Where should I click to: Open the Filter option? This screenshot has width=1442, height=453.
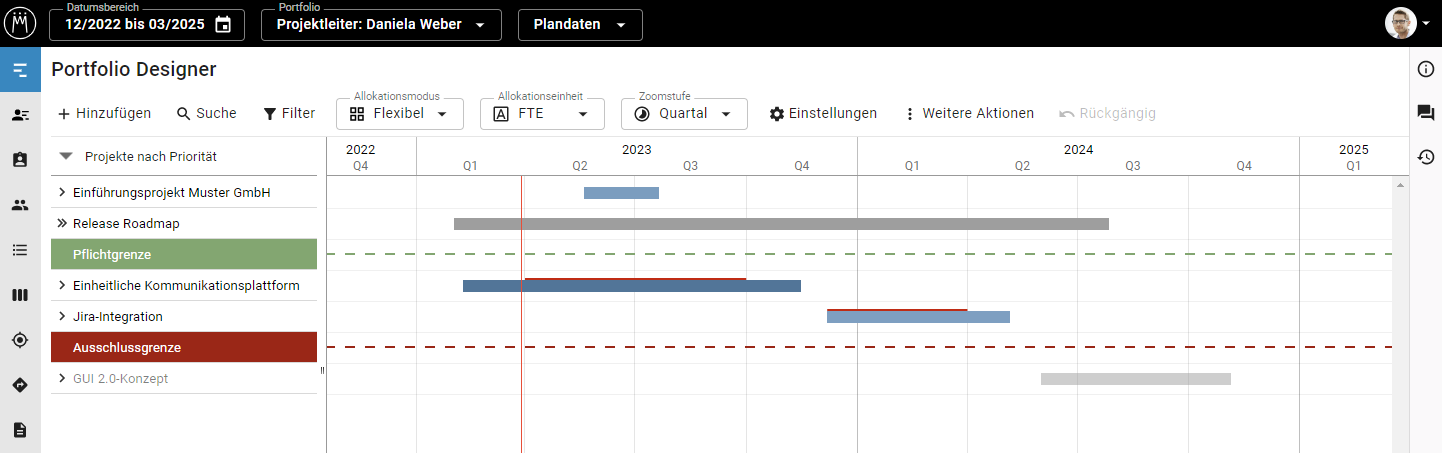point(289,114)
